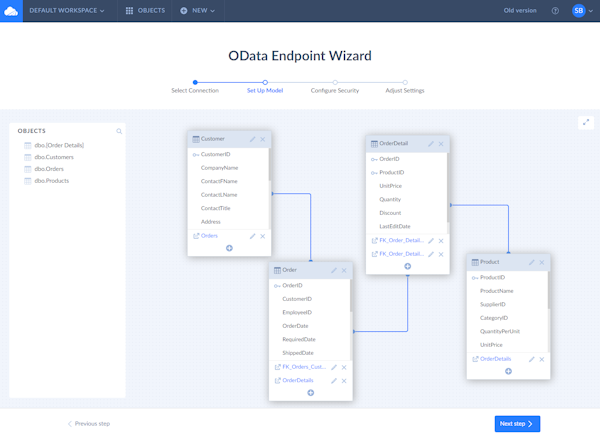Image resolution: width=600 pixels, height=437 pixels.
Task: Click the edit pencil on Customer entity
Action: tap(252, 139)
